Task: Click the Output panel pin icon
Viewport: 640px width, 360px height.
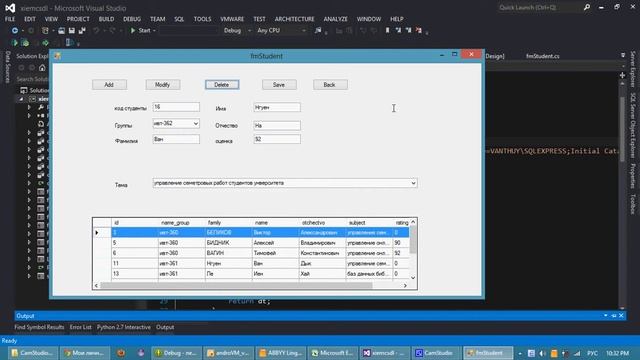Action: [x=613, y=316]
